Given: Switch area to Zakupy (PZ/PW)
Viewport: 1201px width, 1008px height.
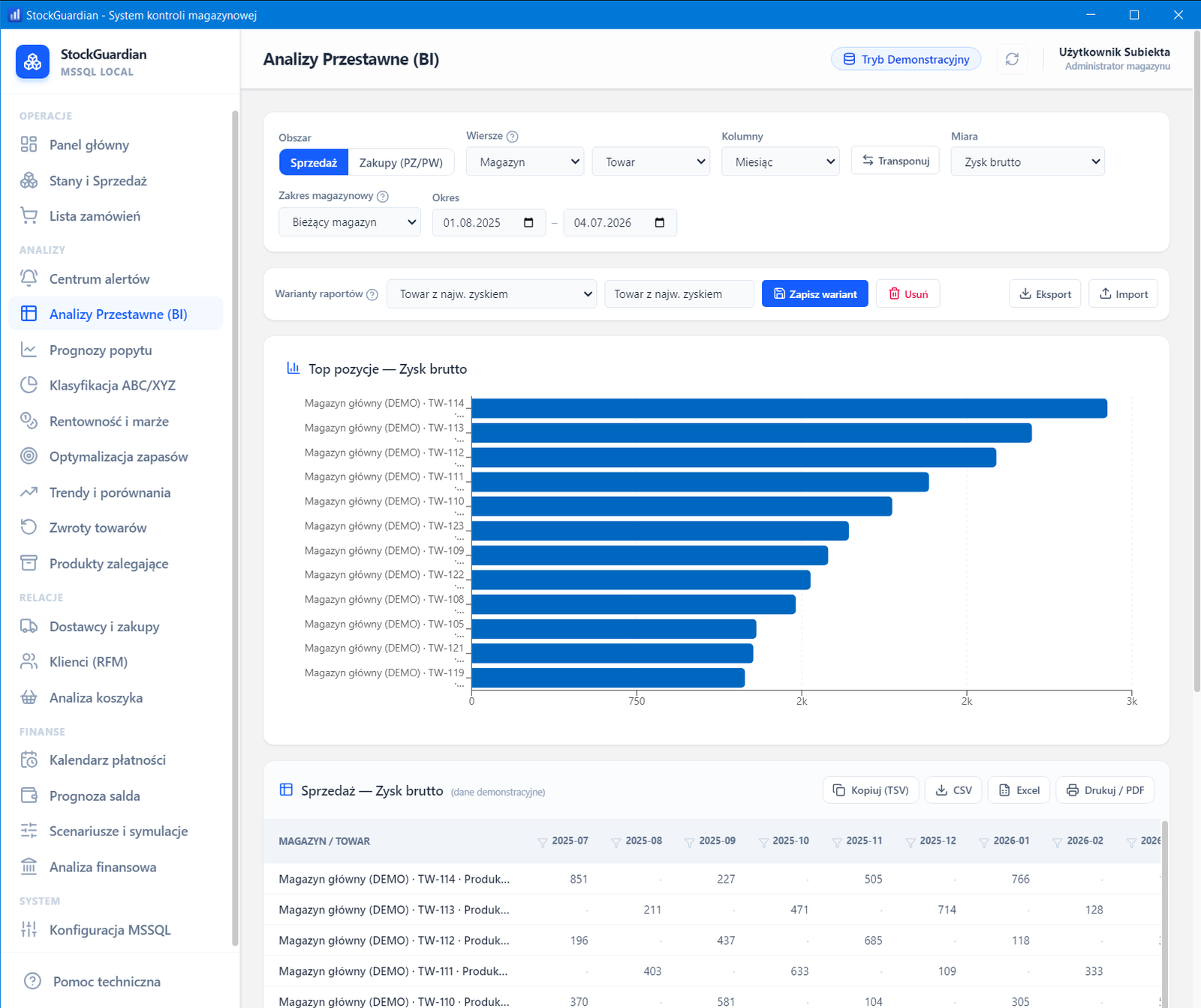Looking at the screenshot, I should [x=401, y=162].
